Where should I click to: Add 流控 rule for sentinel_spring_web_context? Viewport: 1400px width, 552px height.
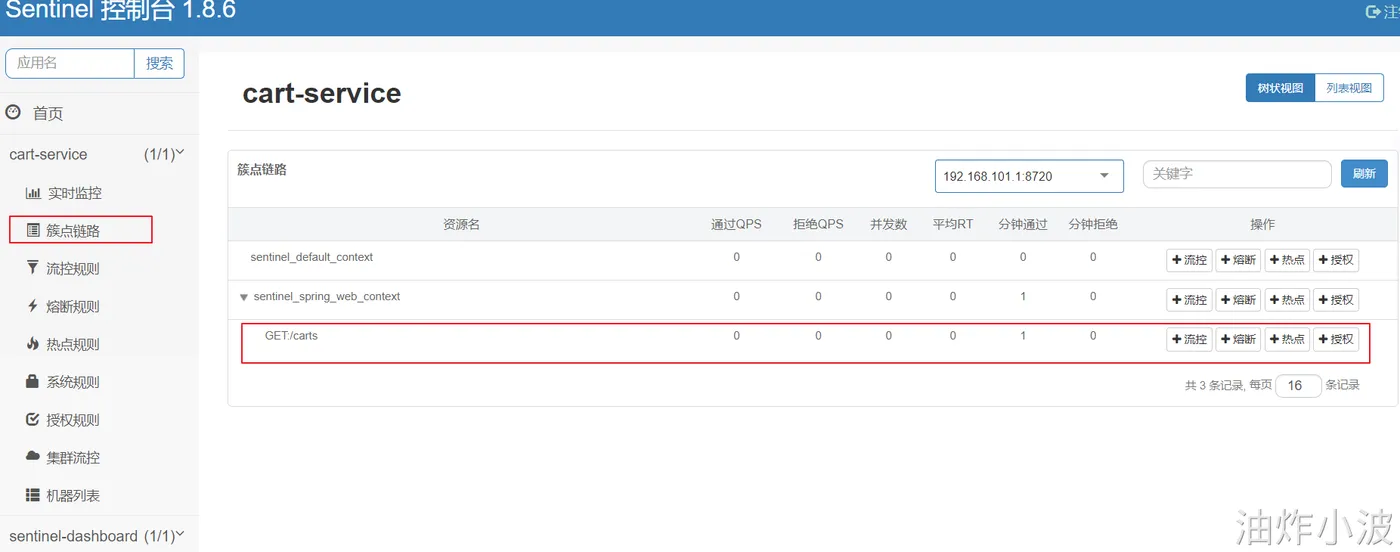pyautogui.click(x=1189, y=300)
